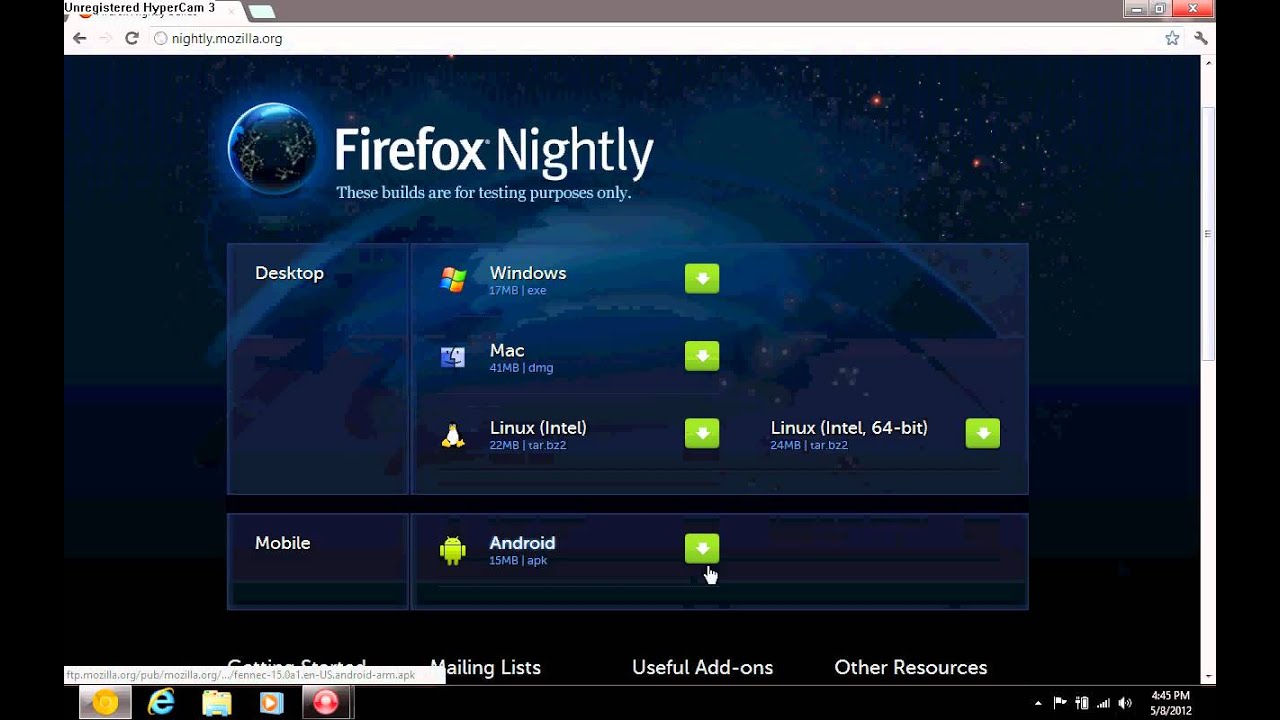
Task: Go back with browser back arrow
Action: point(80,38)
